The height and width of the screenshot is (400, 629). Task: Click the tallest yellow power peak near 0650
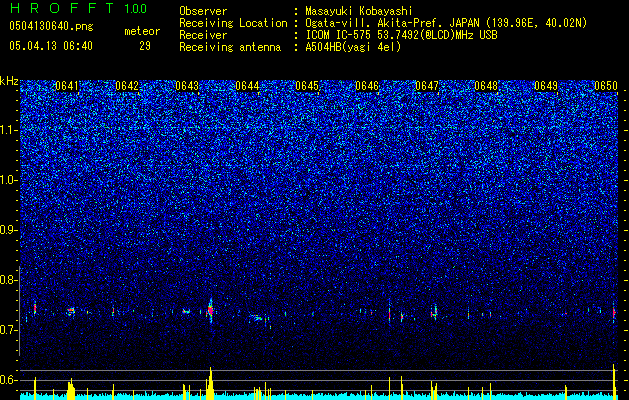[614, 381]
